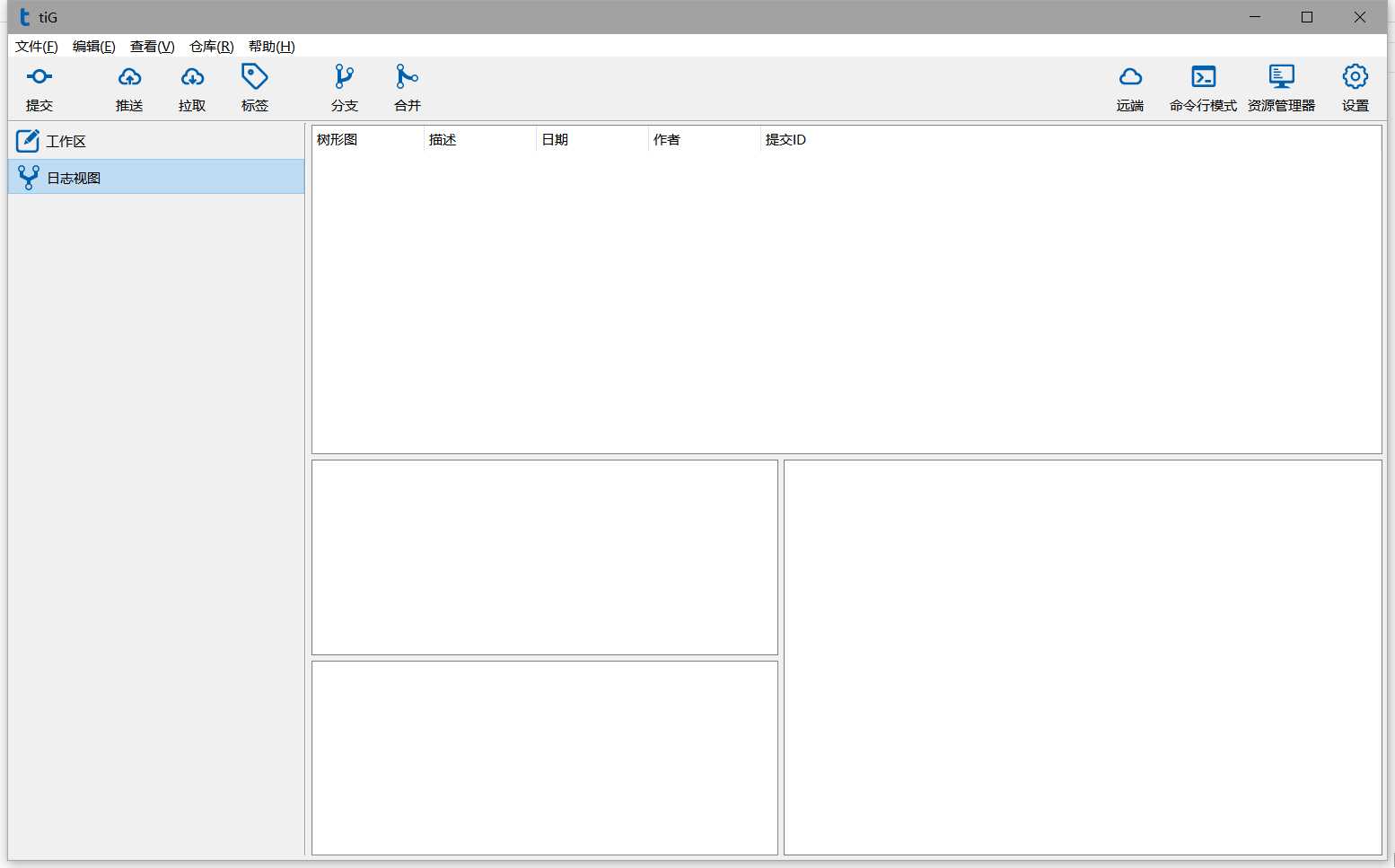Open the 分支 branch tool
Viewport: 1395px width, 868px height.
click(x=345, y=87)
